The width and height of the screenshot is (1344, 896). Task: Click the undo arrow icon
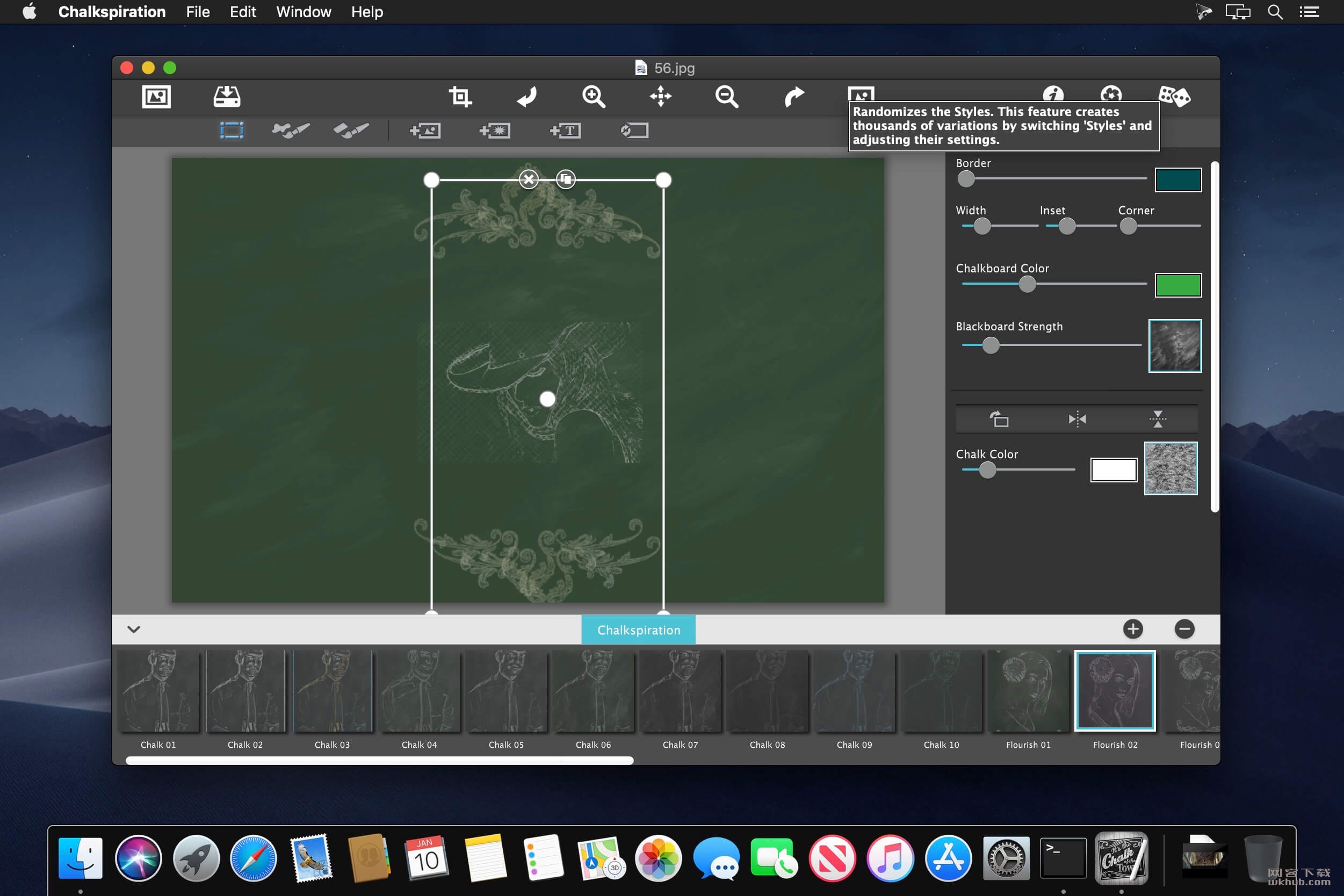pyautogui.click(x=527, y=97)
